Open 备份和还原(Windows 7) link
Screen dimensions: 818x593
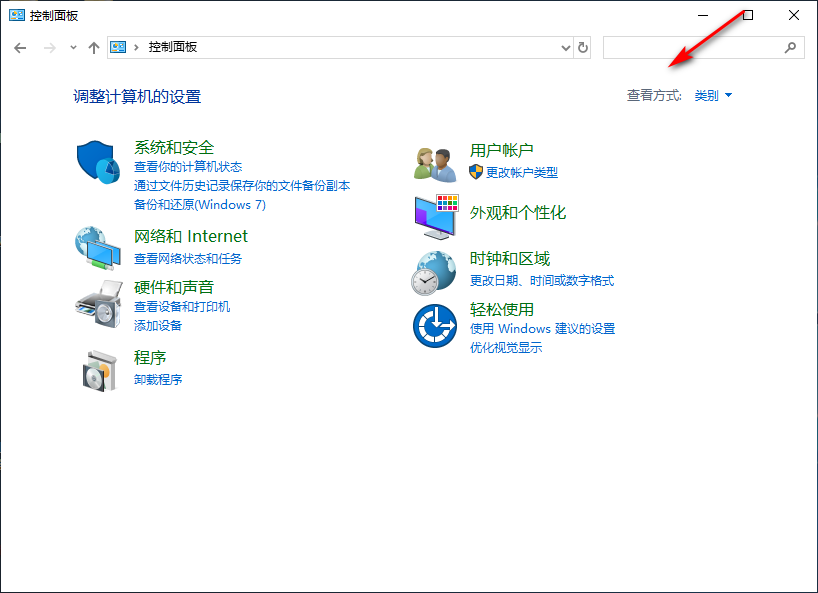click(x=200, y=204)
